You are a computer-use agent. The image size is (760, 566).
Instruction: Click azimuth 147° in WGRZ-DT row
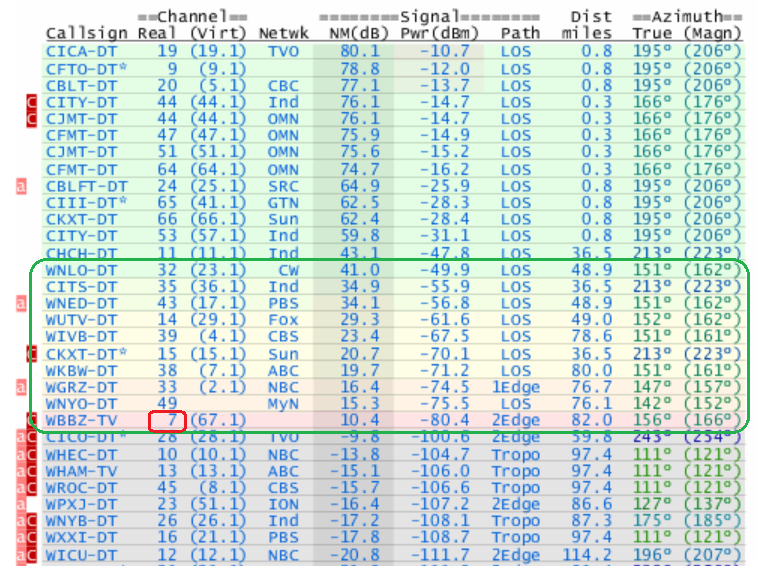click(x=652, y=387)
